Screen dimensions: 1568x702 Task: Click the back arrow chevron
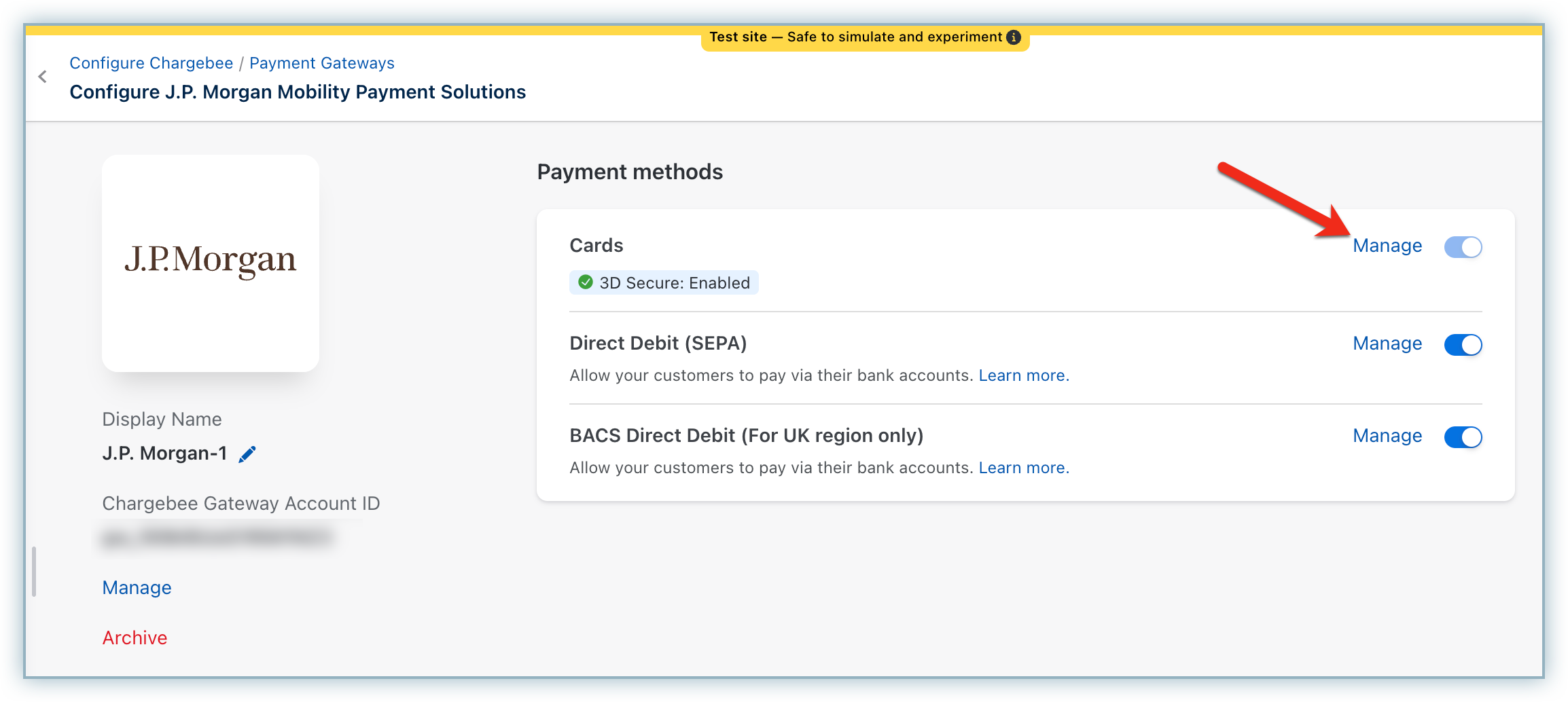(x=43, y=77)
